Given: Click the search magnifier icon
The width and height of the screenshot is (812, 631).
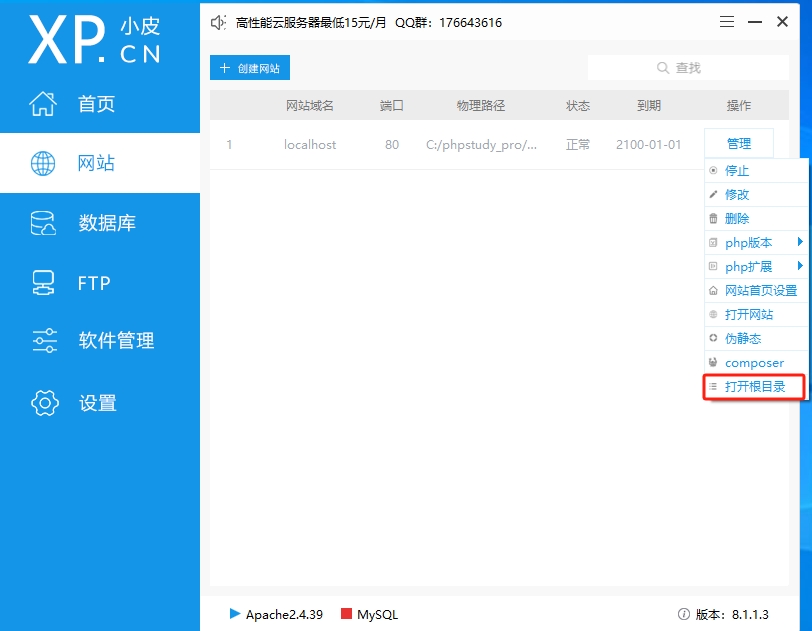Looking at the screenshot, I should click(x=663, y=68).
